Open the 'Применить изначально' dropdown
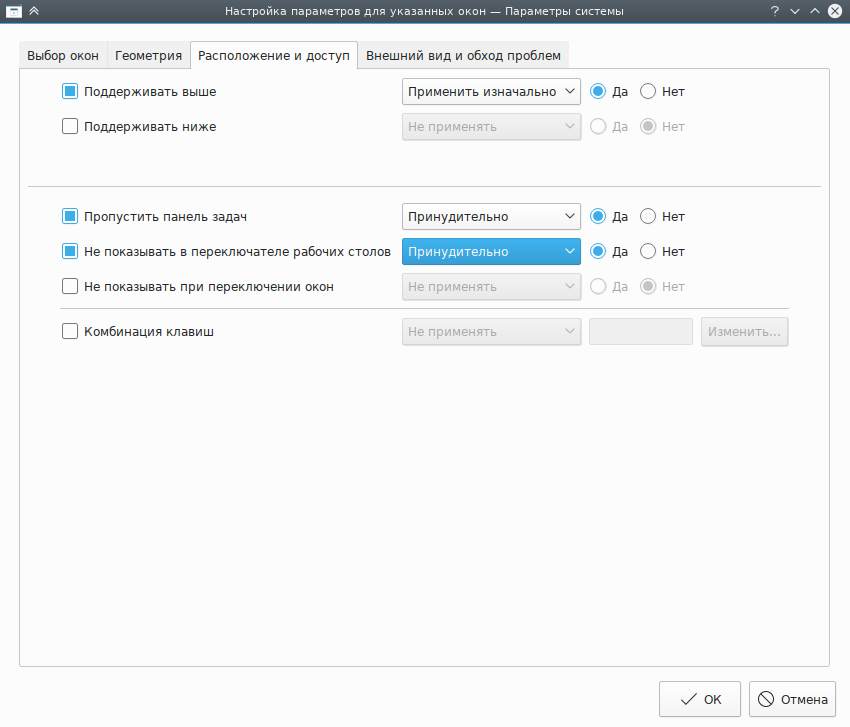Screen dimensions: 850x727 click(491, 91)
